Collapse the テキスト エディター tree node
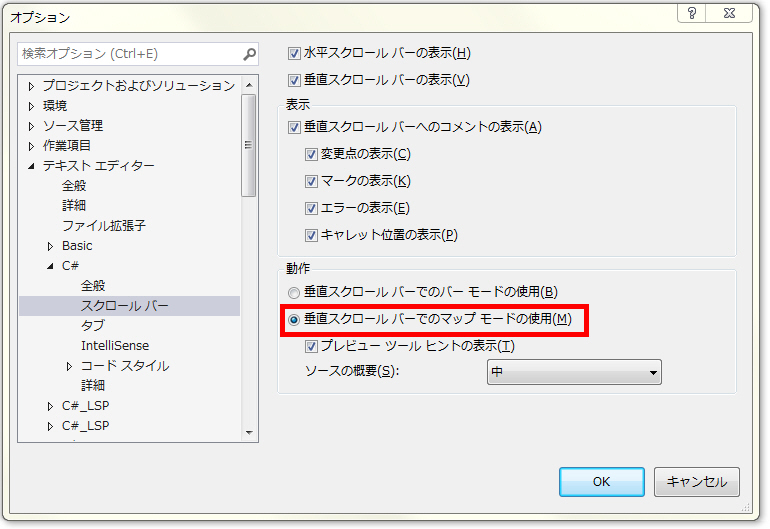This screenshot has width=770, height=529. click(31, 166)
